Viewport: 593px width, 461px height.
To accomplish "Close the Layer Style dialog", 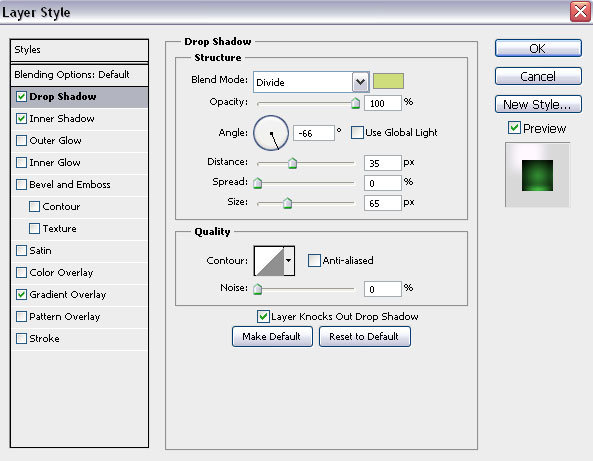I will 580,12.
